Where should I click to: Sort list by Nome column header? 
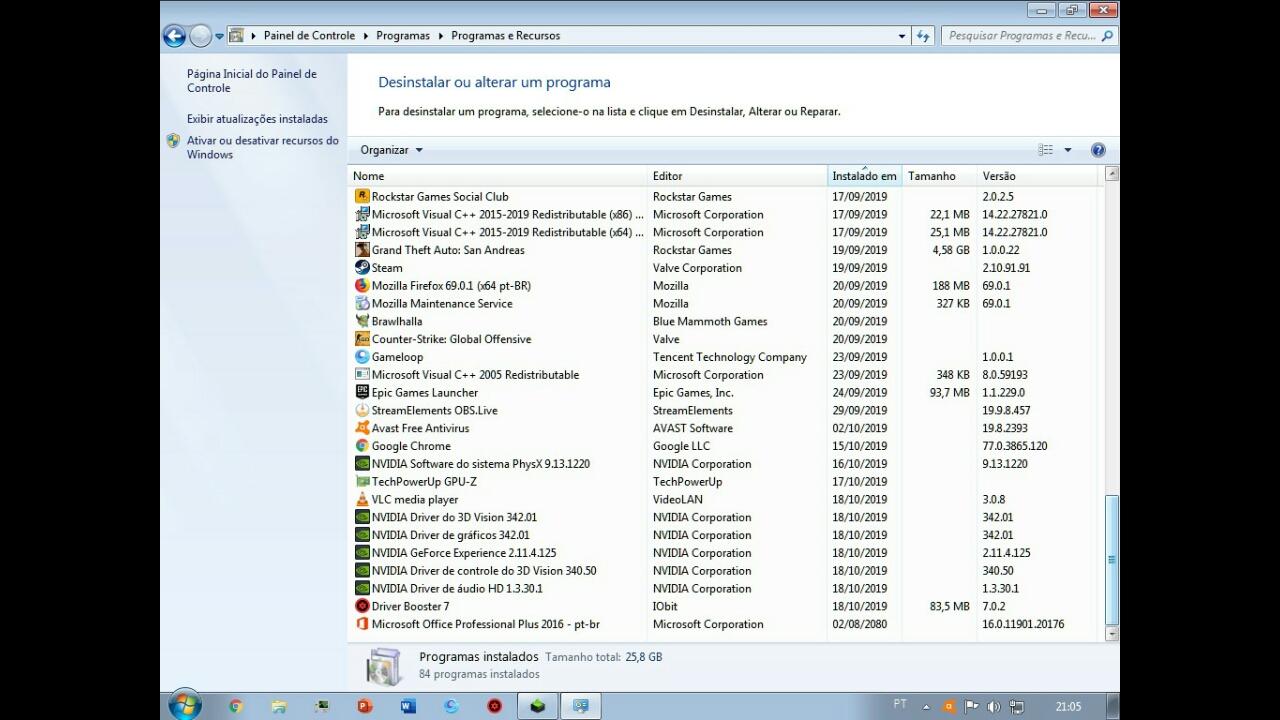[498, 176]
